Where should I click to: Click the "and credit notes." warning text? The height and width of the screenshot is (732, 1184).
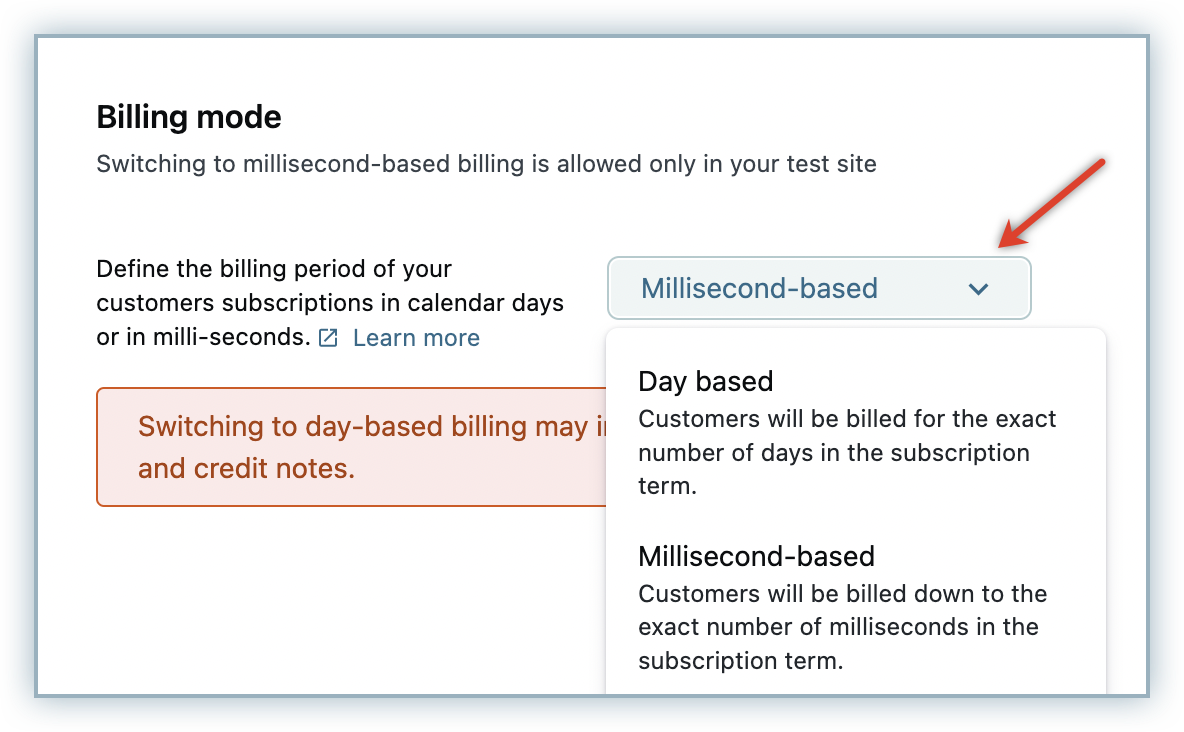[x=246, y=468]
